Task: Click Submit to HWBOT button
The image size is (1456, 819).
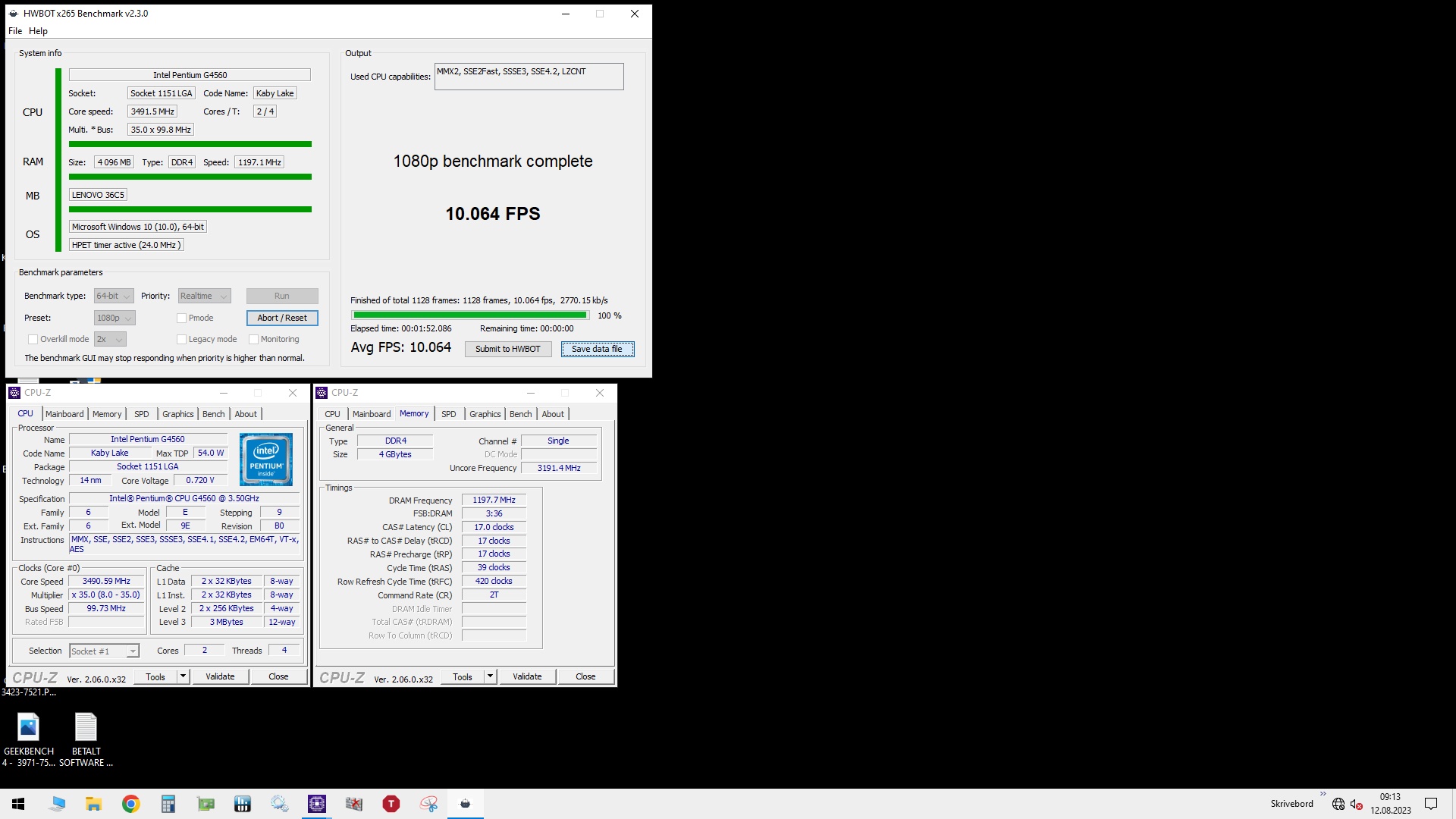Action: point(508,350)
